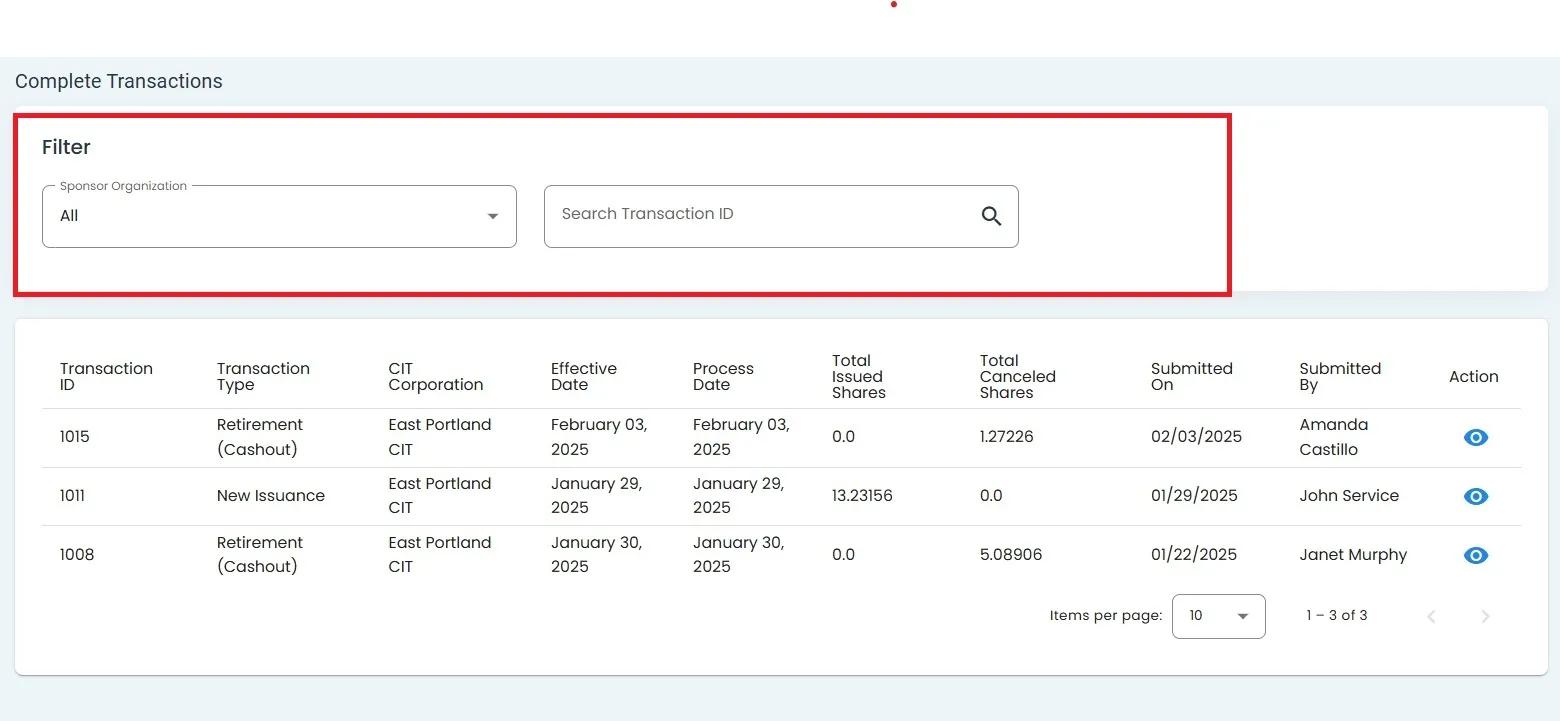Click Total Canceled Shares column header
The width and height of the screenshot is (1560, 721).
click(1017, 376)
